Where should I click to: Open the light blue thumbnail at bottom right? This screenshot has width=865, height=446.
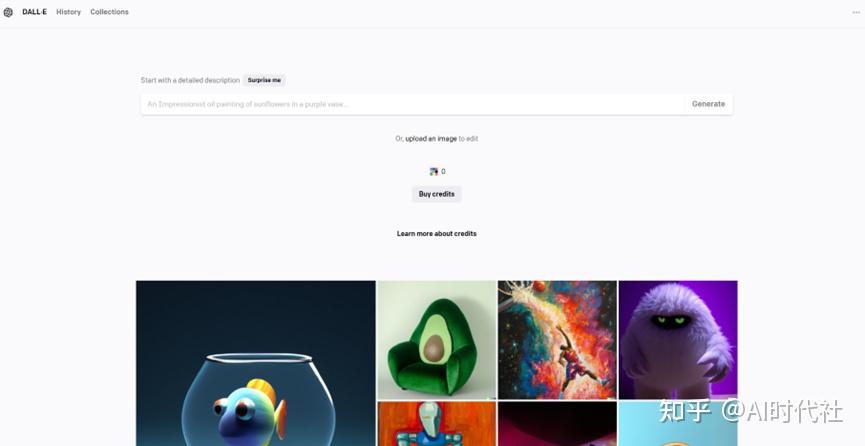[678, 424]
